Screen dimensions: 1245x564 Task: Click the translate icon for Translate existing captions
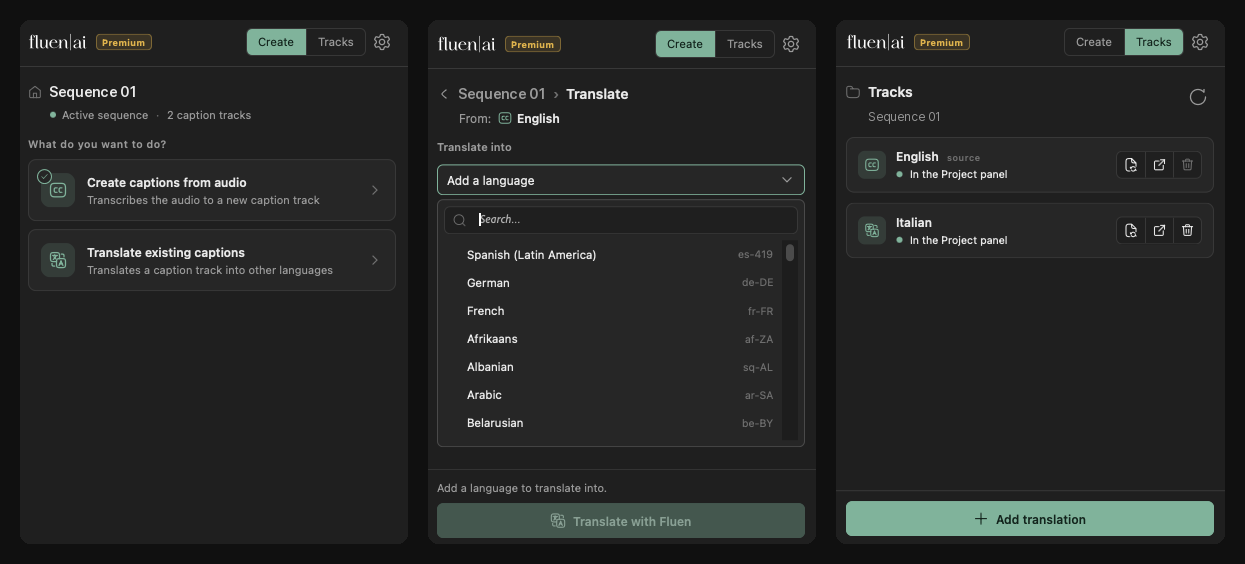(58, 260)
